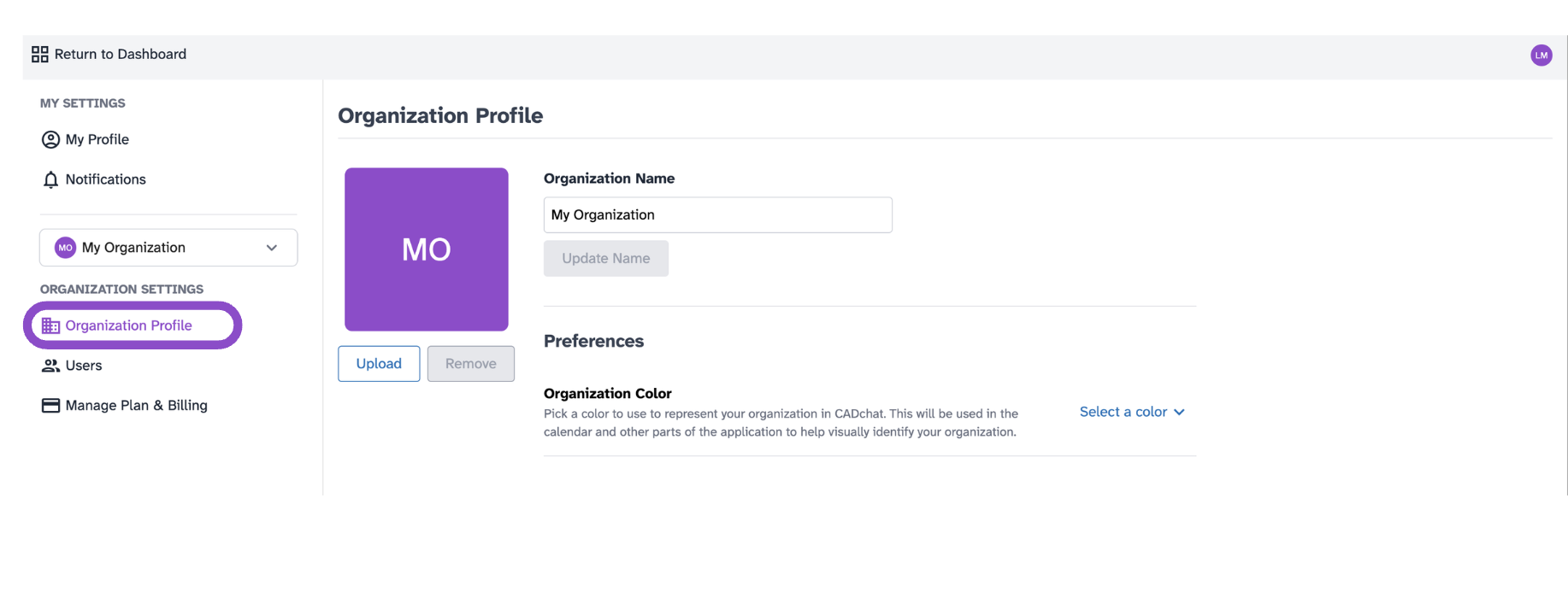Click into the Organization Name field
The height and width of the screenshot is (598, 1568).
(x=718, y=215)
